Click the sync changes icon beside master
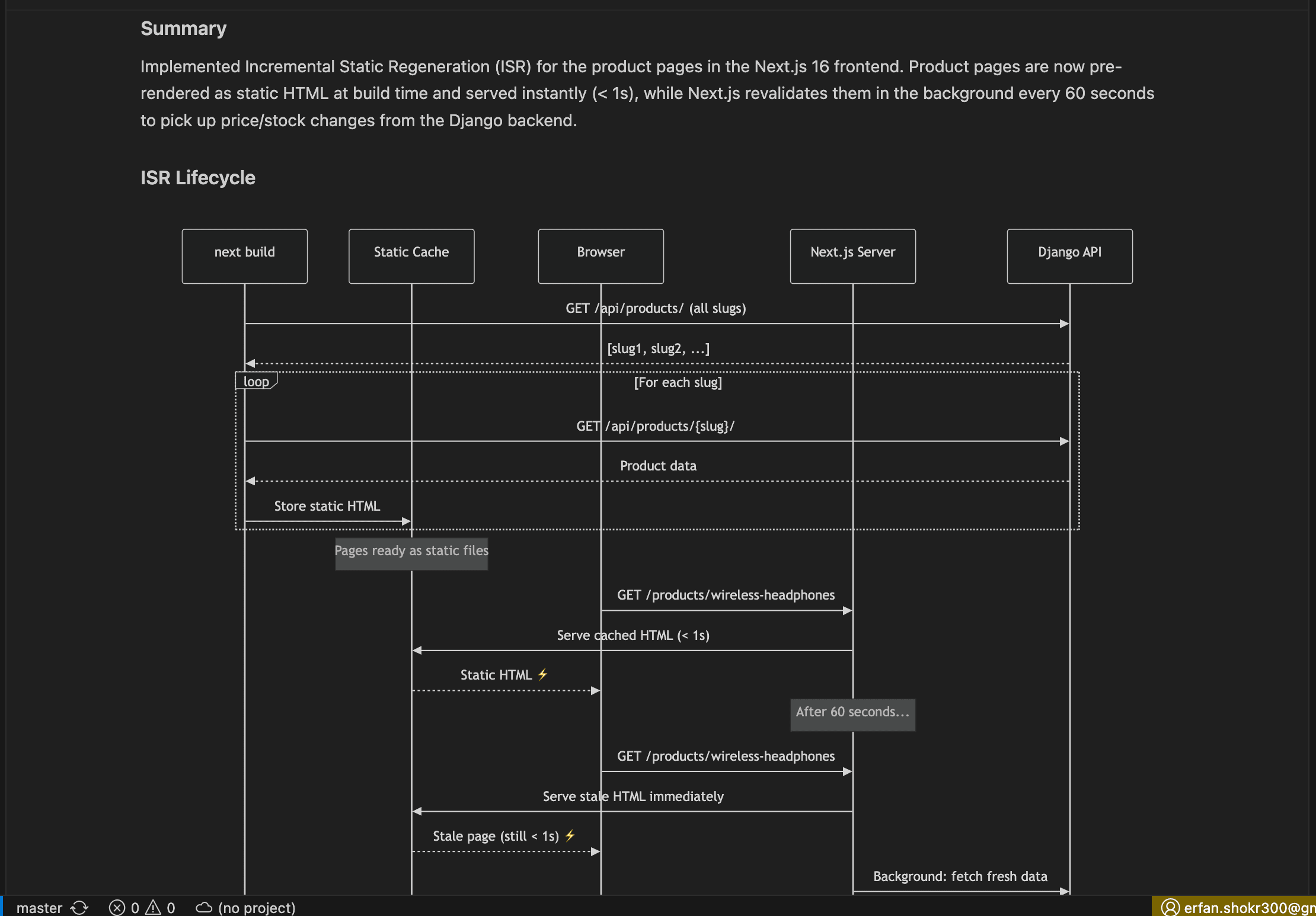 79,907
